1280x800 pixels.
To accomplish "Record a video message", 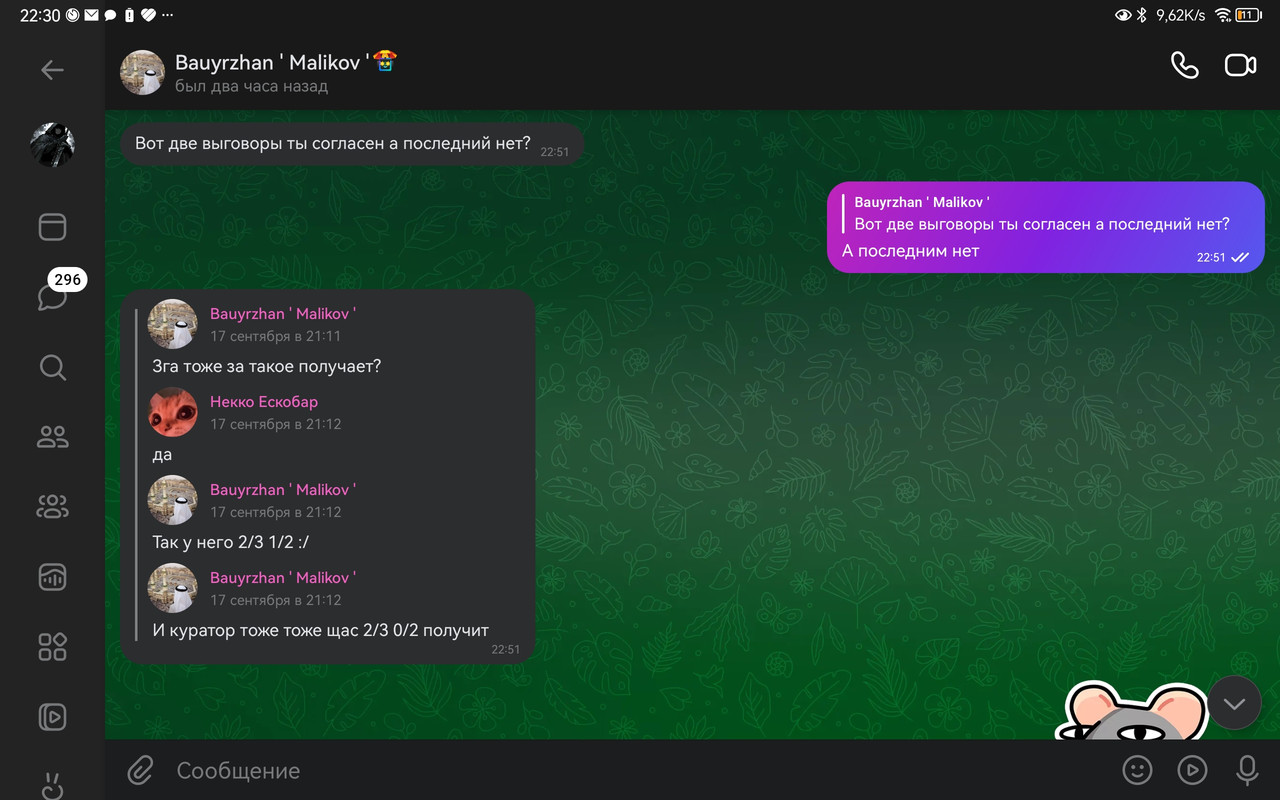I will point(1191,769).
